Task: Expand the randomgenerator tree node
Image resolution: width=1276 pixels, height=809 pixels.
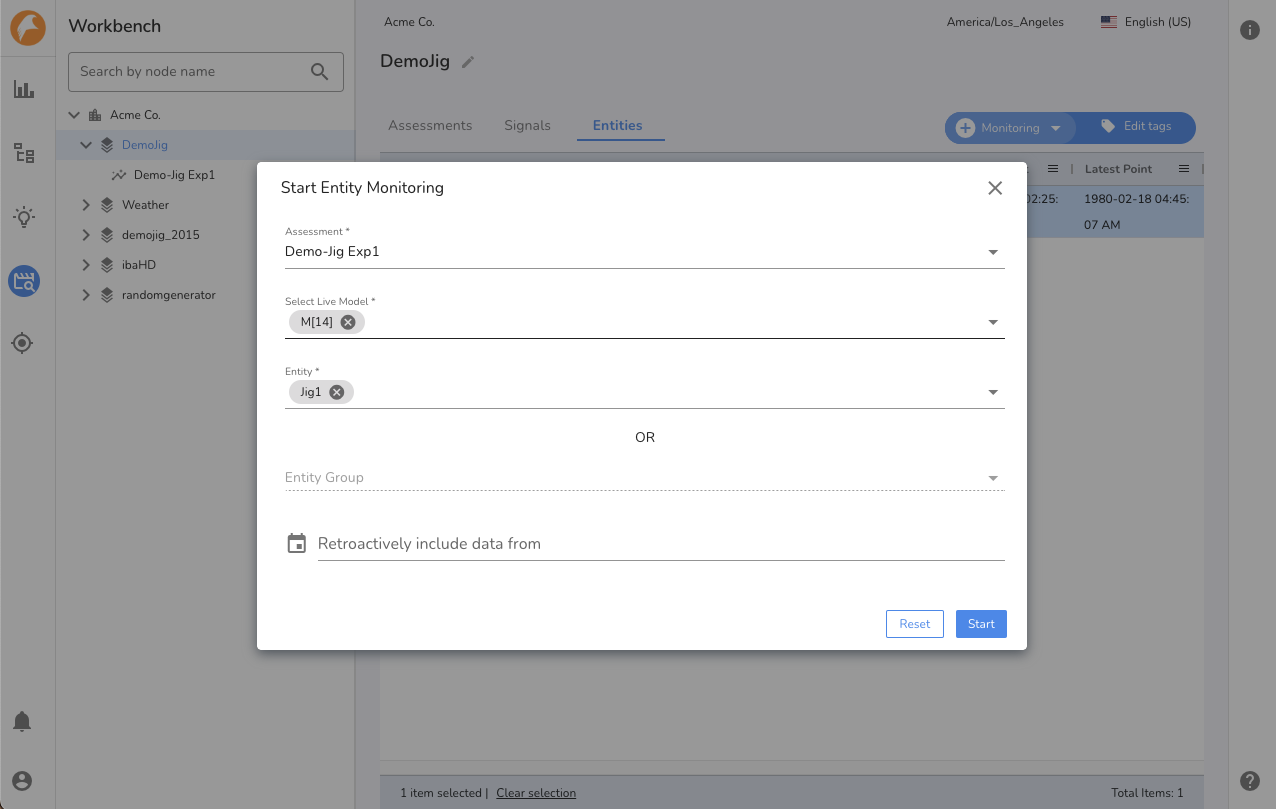Action: [86, 295]
